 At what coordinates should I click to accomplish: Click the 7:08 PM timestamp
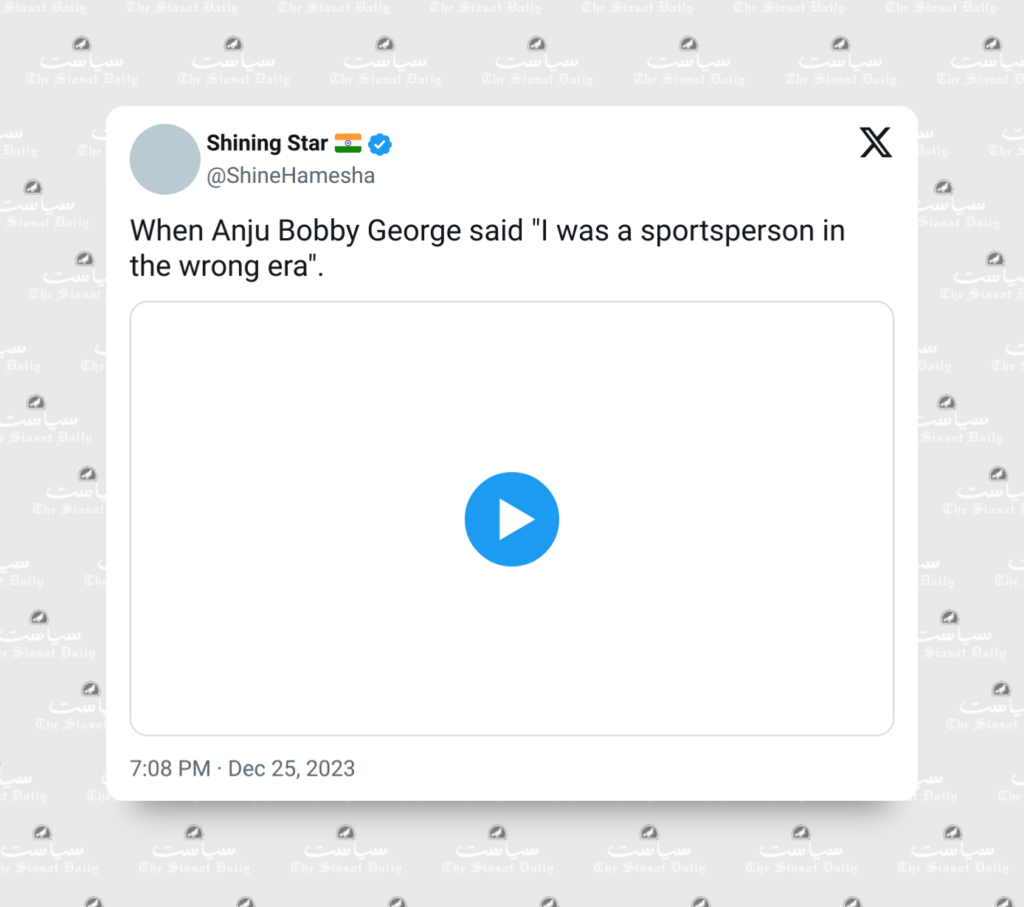click(170, 769)
